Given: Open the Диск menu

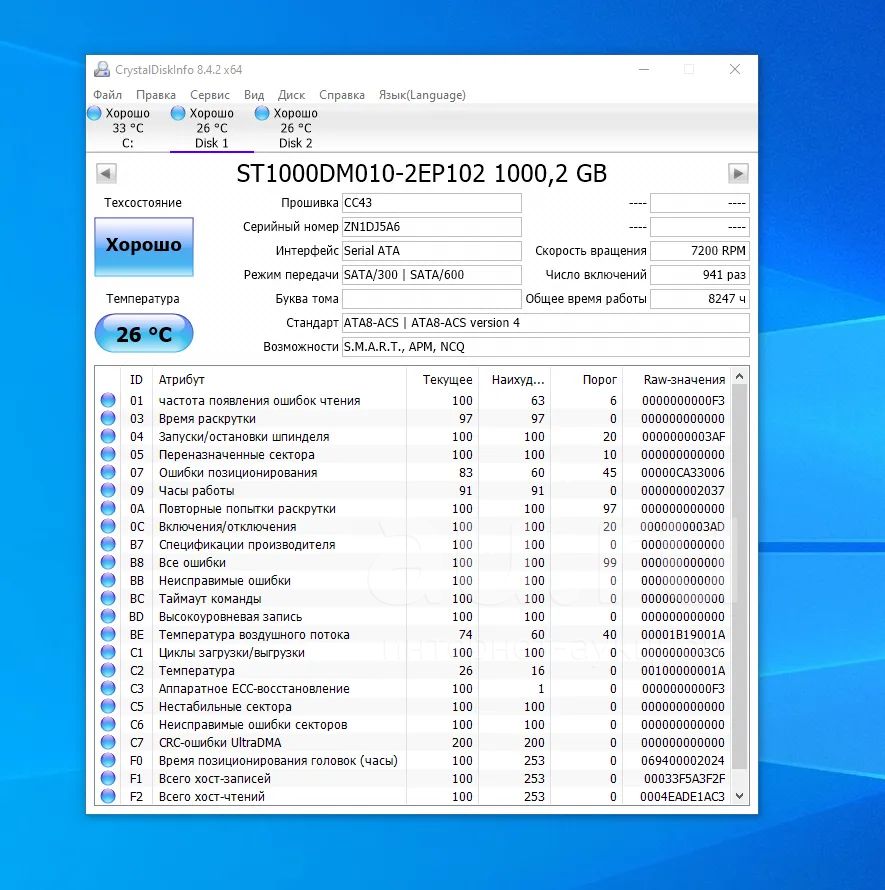Looking at the screenshot, I should pos(291,95).
